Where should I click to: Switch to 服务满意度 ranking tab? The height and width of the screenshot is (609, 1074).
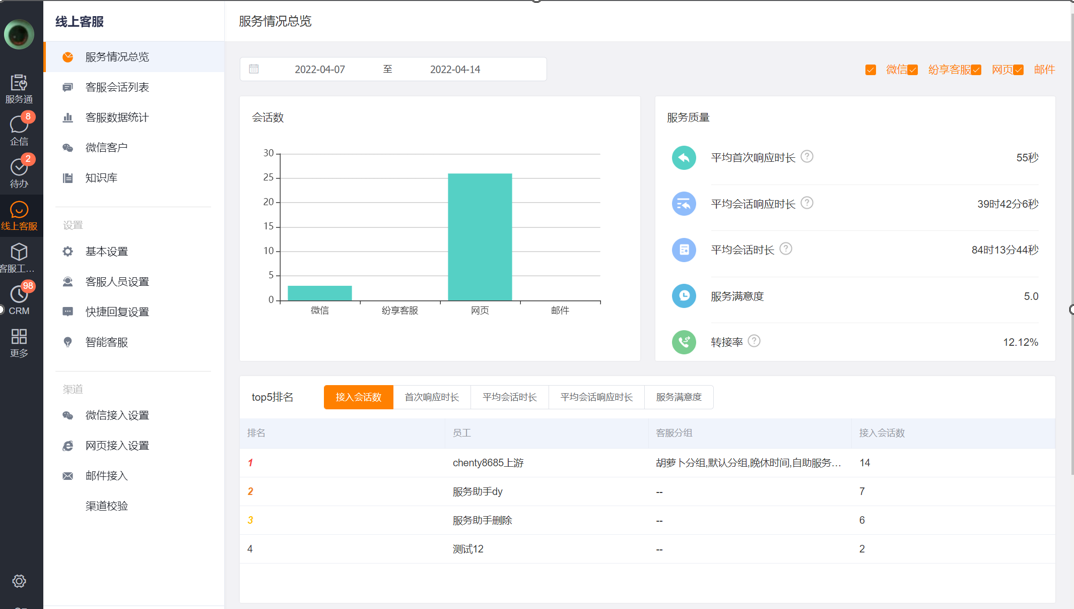[678, 397]
